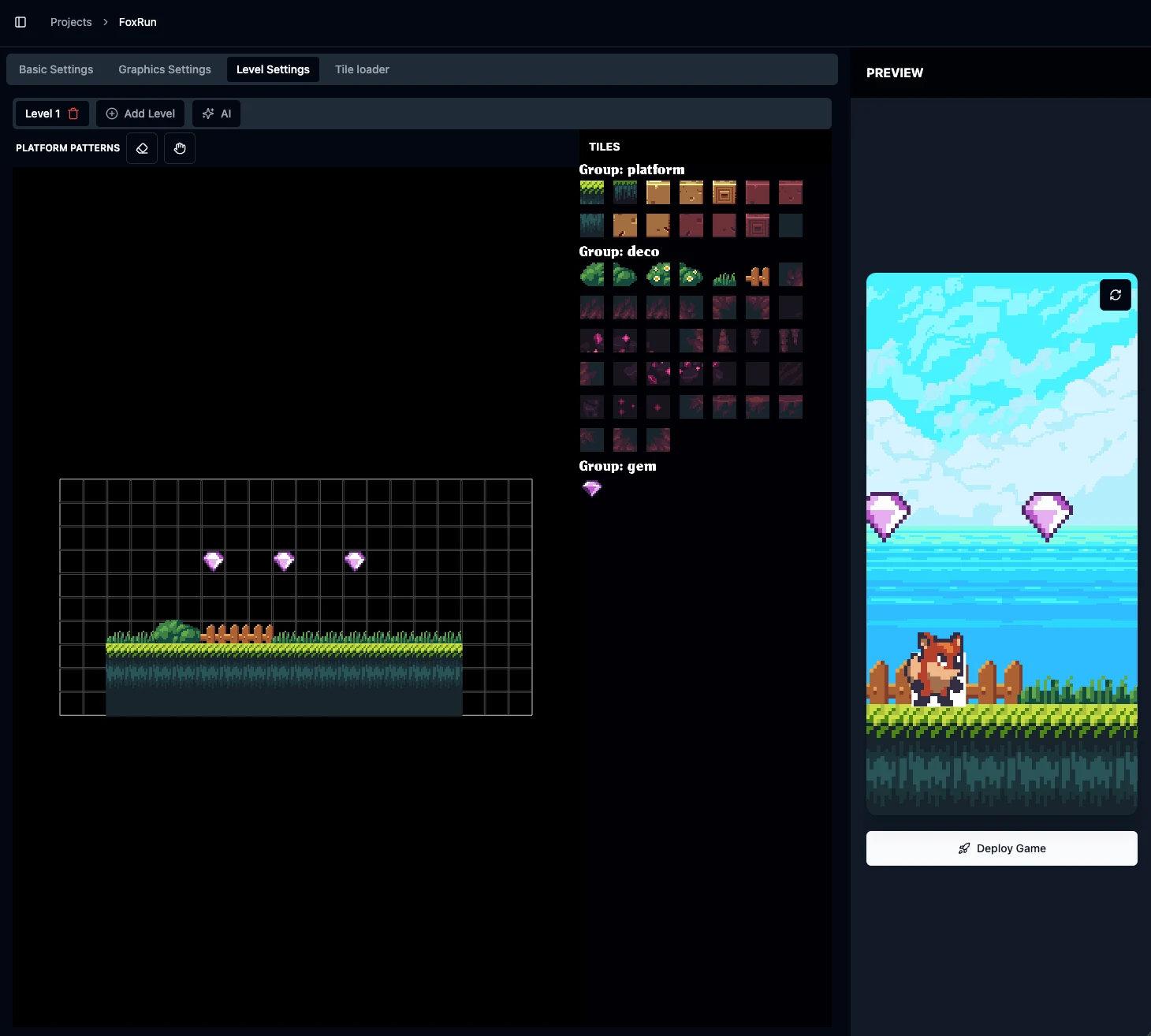Pick the grass tuft deco tile
Image resolution: width=1151 pixels, height=1036 pixels.
pos(724,274)
